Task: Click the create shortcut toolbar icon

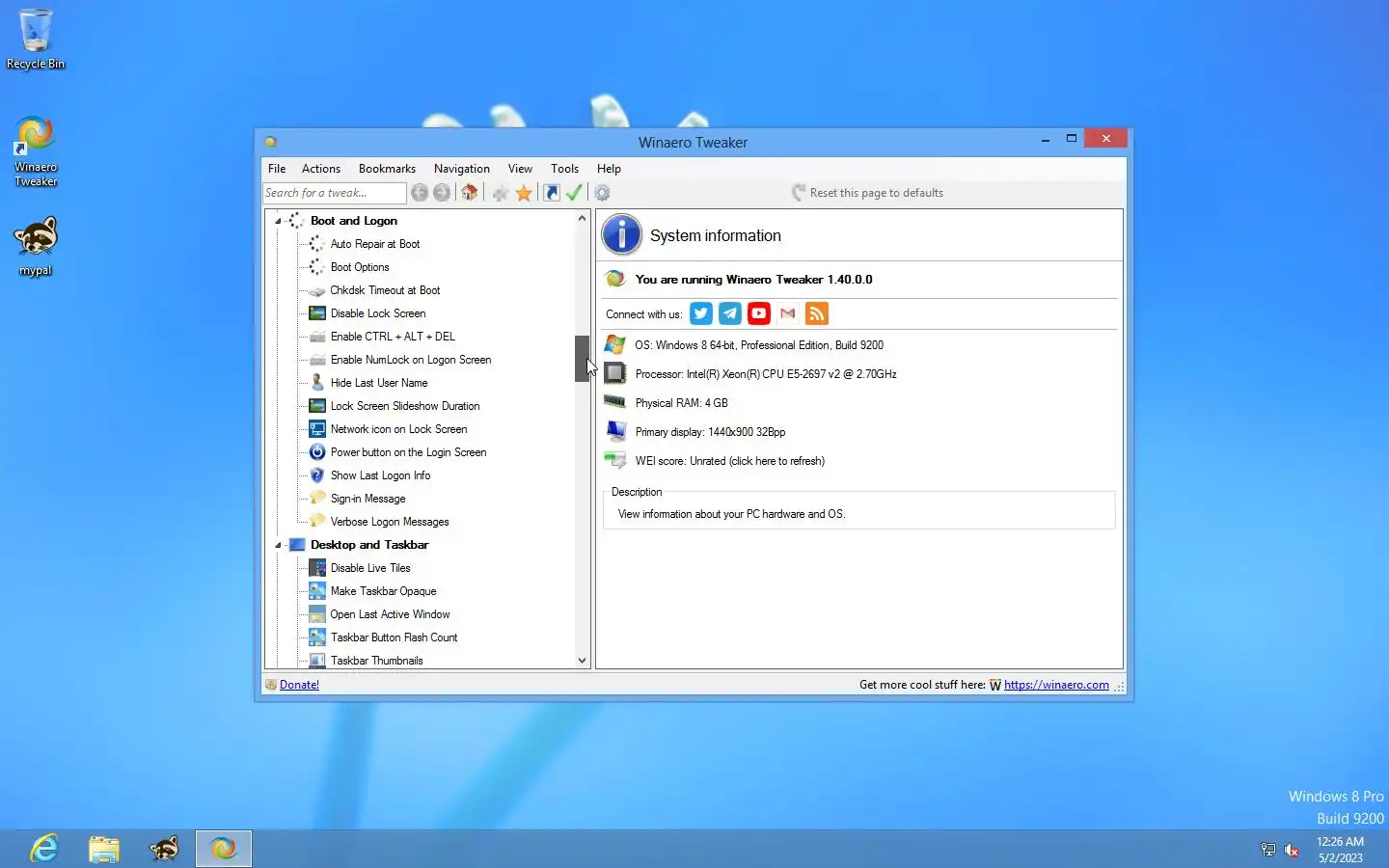Action: coord(552,193)
